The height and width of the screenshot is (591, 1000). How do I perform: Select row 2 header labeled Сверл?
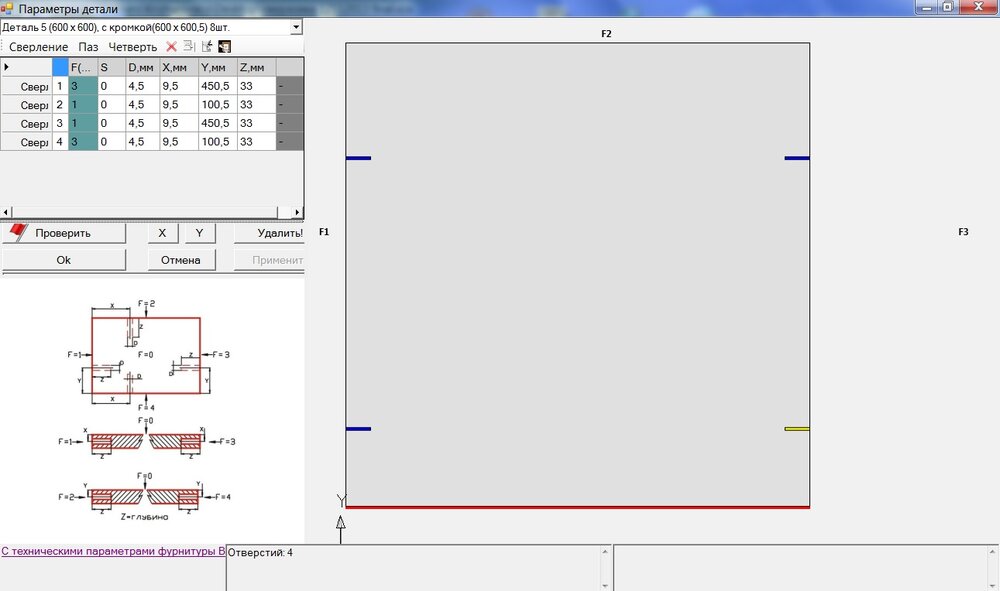coord(26,105)
